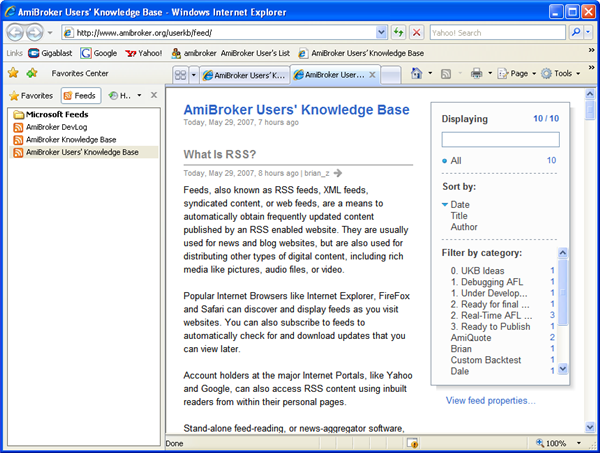The width and height of the screenshot is (600, 453).
Task: Click the Stop loading icon
Action: pyautogui.click(x=416, y=32)
